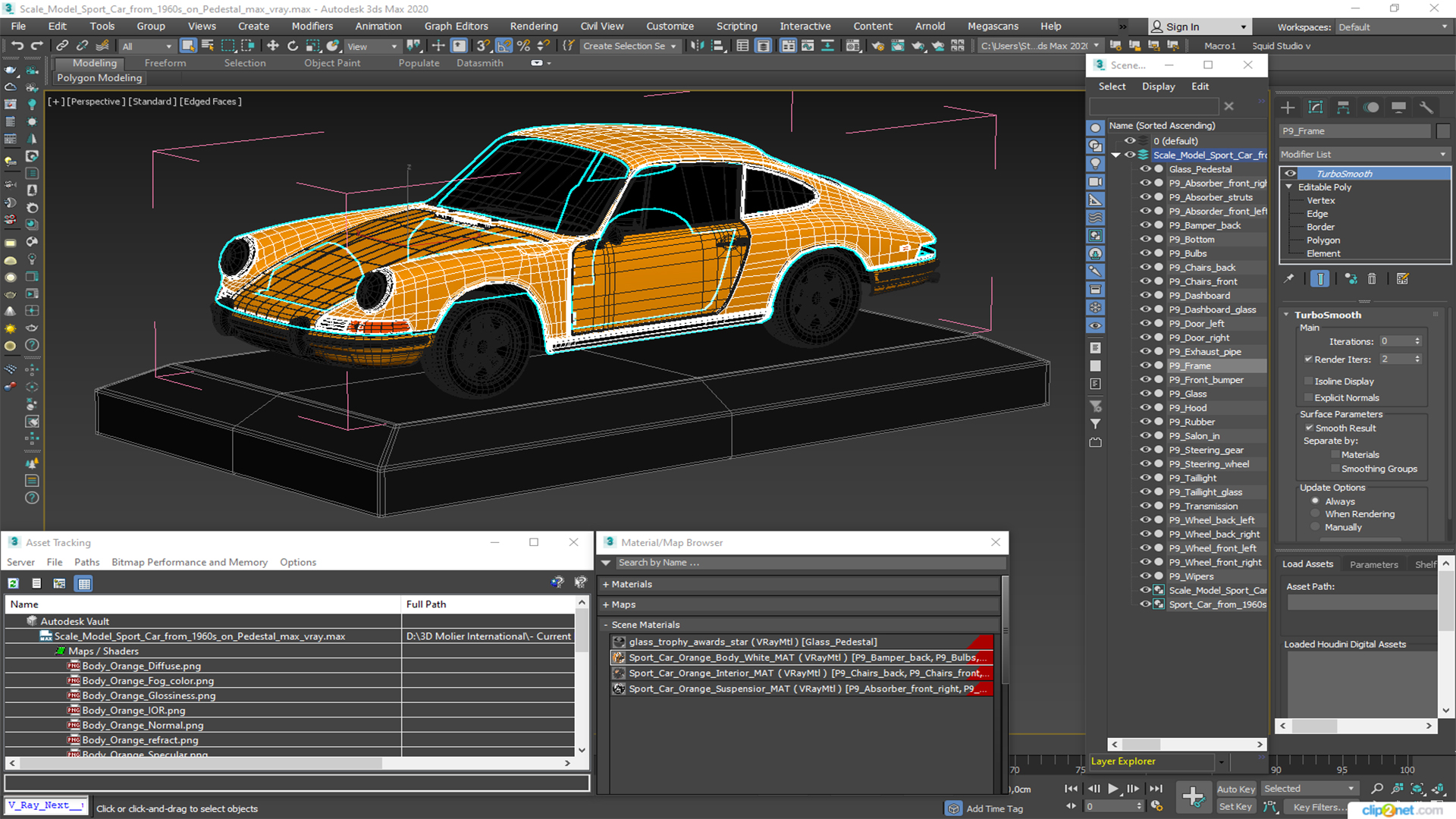Open the Modifier List dropdown
Screen dimensions: 1456x819
[x=1364, y=154]
